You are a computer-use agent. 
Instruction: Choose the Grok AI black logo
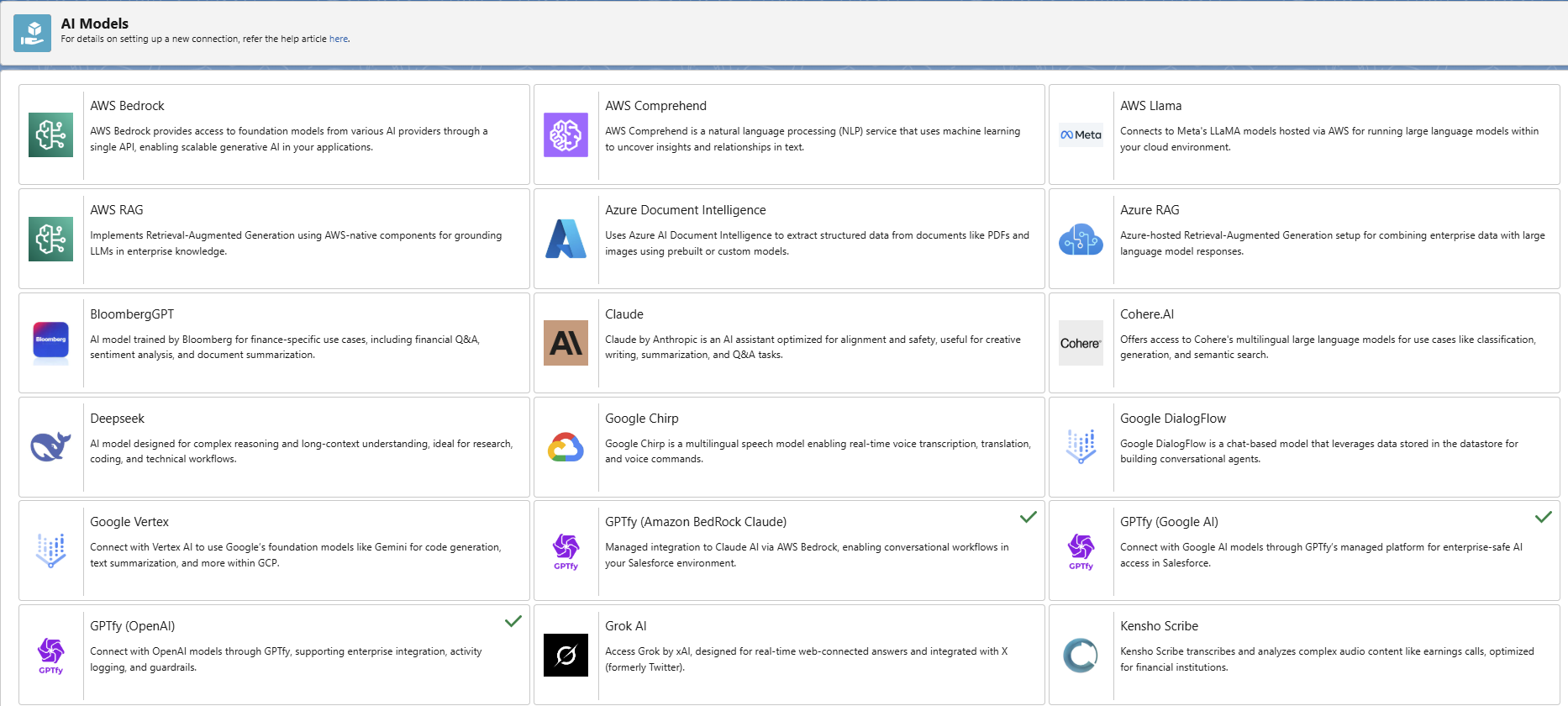pyautogui.click(x=566, y=655)
